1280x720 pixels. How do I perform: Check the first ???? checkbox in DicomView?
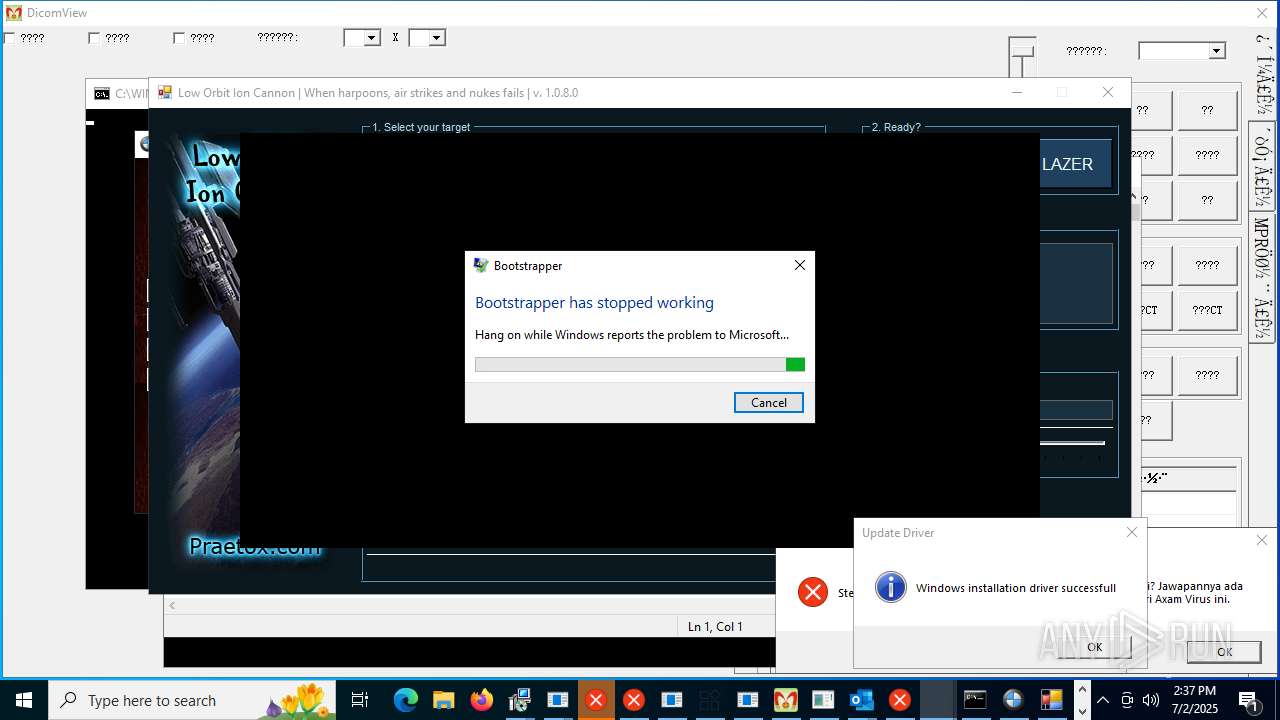(x=9, y=38)
